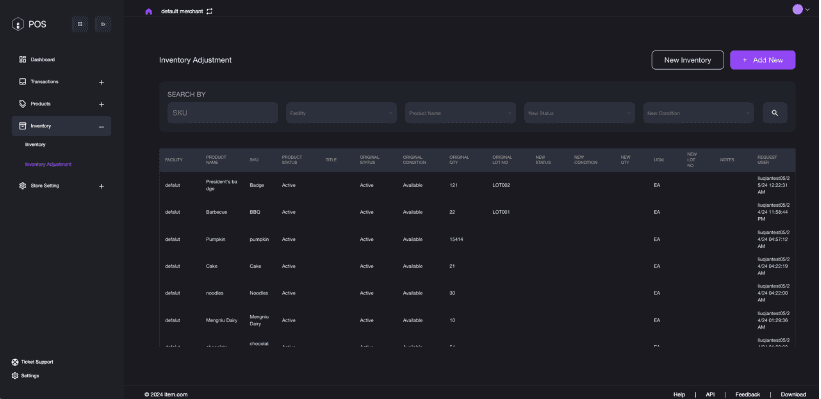Click the Add New button

point(762,60)
